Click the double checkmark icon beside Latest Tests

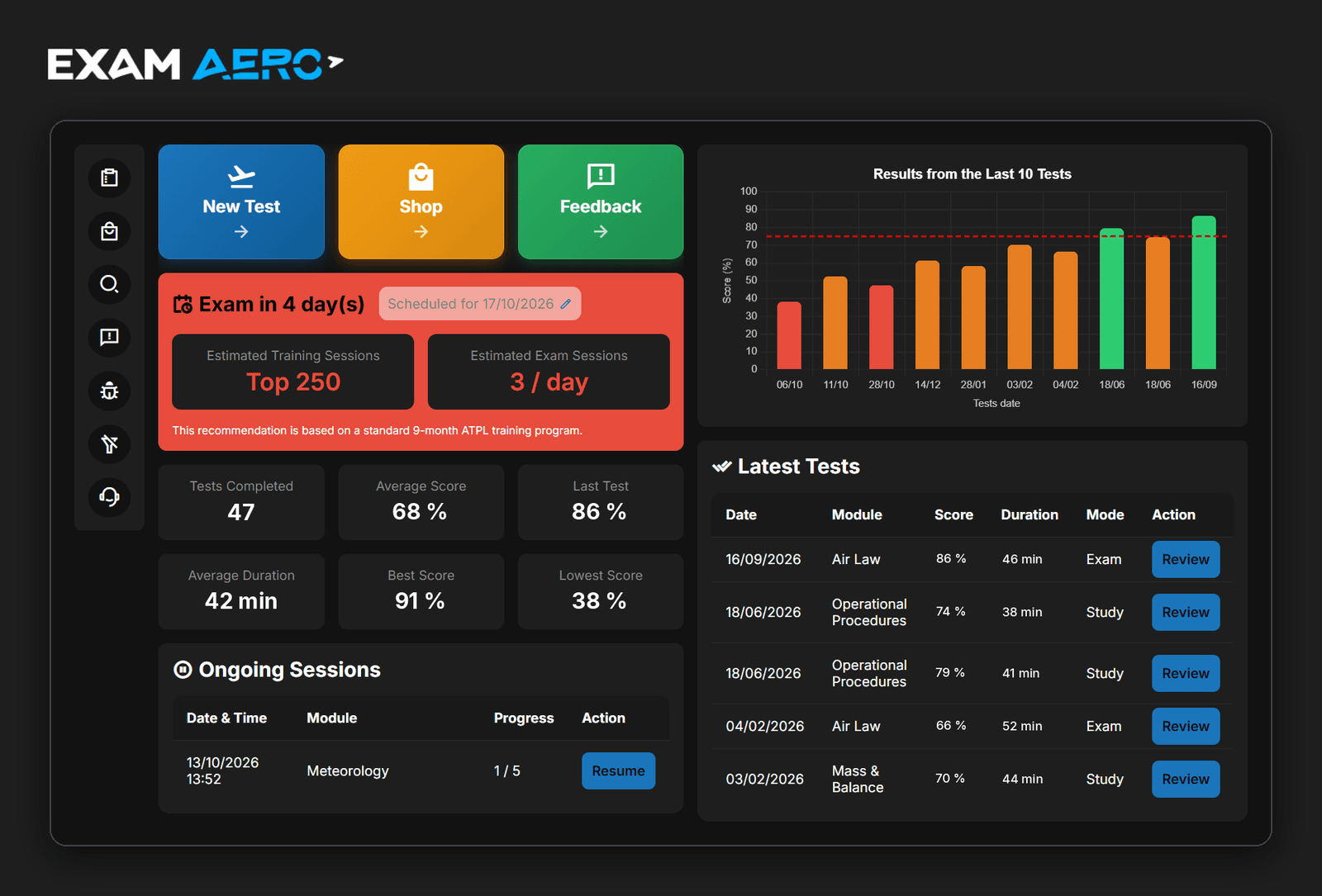722,467
